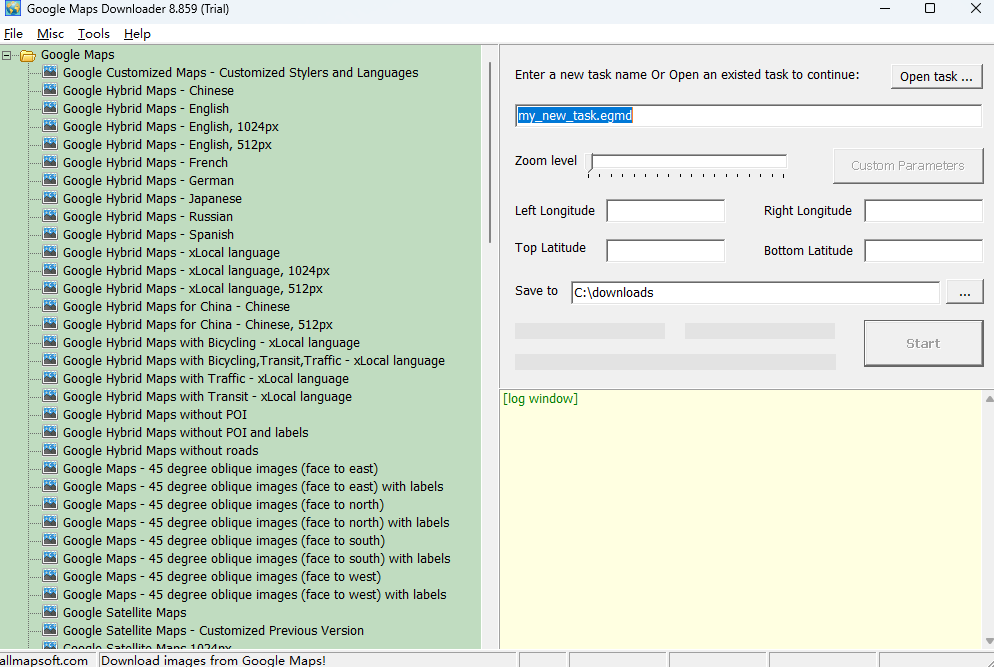The width and height of the screenshot is (994, 667).
Task: Click the icon for Google Hybrid Maps - French
Action: tap(49, 162)
